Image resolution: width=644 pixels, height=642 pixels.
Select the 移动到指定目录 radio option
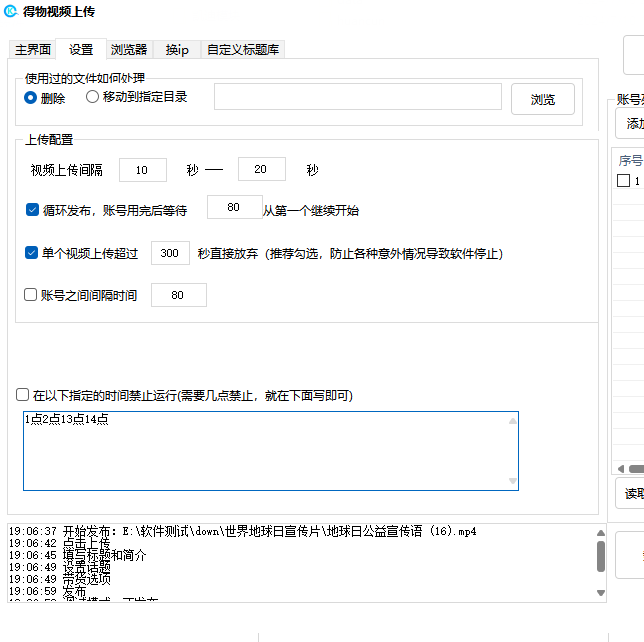pos(137,97)
